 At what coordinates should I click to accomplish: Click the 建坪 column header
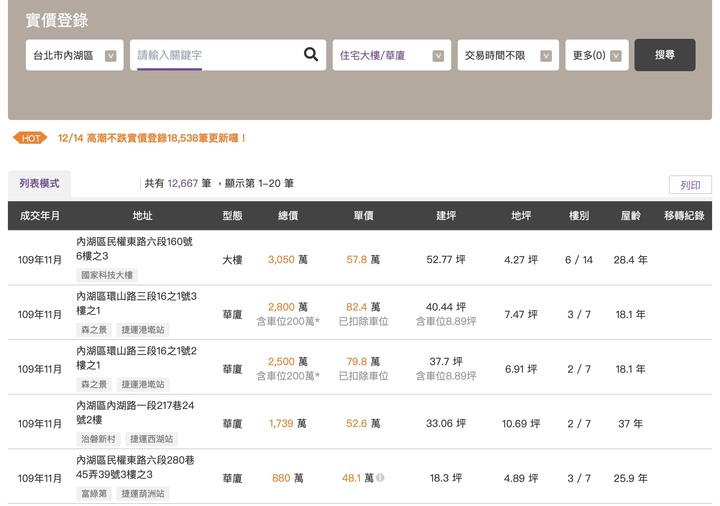tap(446, 216)
